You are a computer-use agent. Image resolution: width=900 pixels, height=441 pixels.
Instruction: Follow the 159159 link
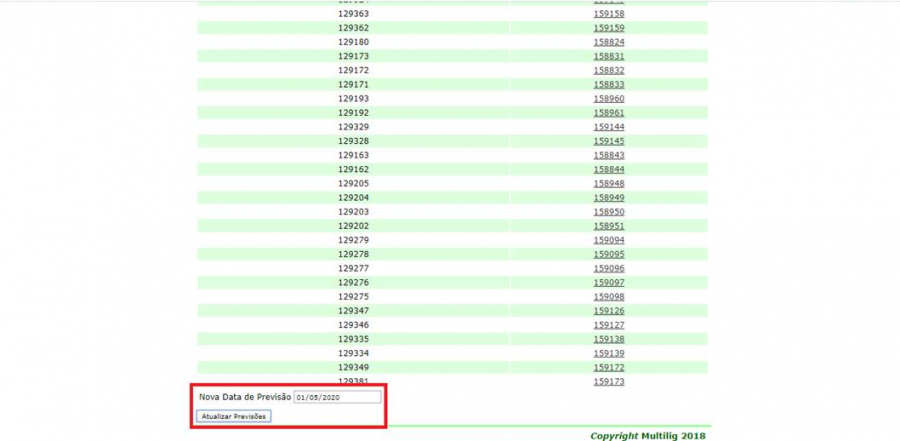tap(608, 28)
